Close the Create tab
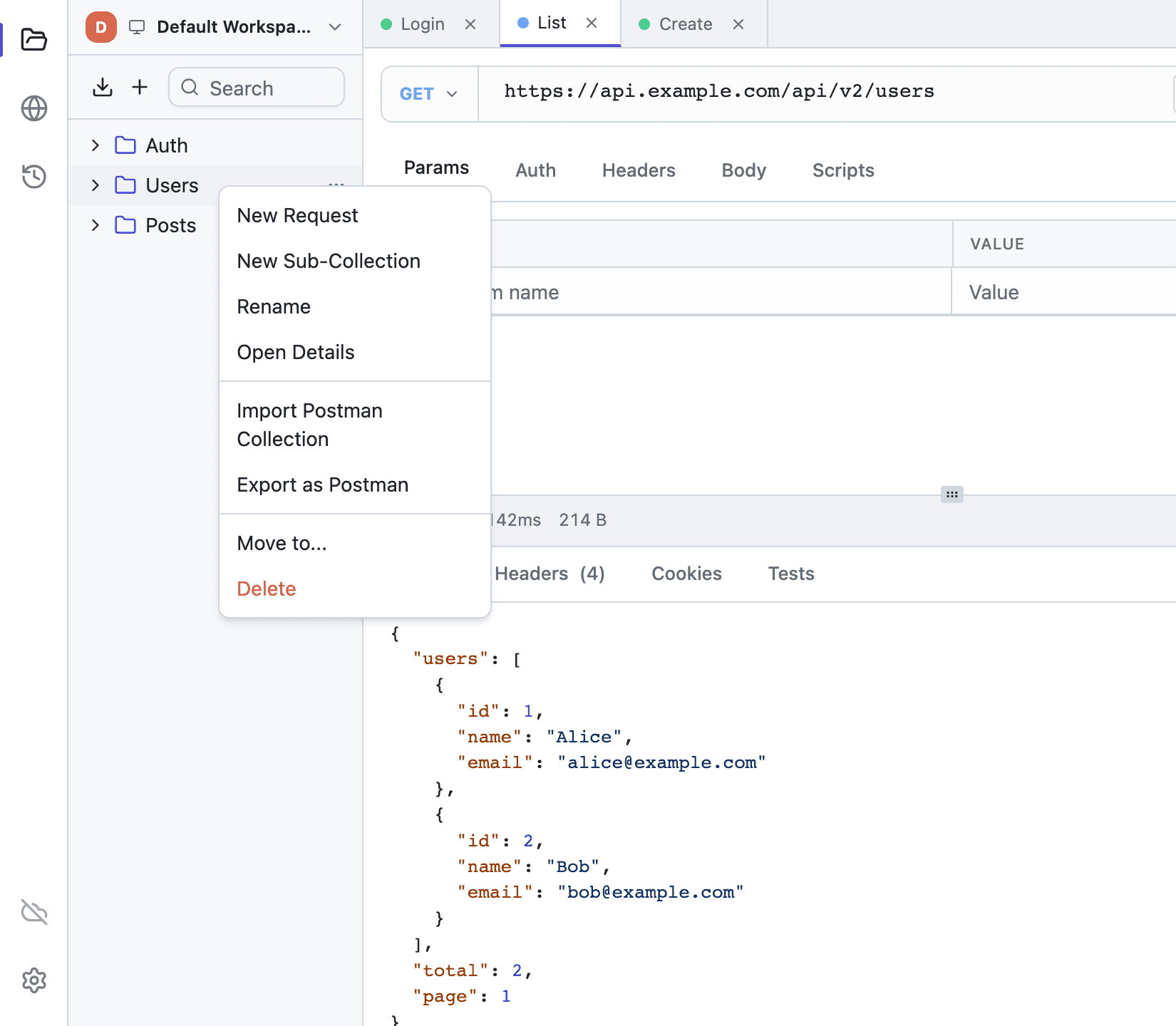 point(738,24)
